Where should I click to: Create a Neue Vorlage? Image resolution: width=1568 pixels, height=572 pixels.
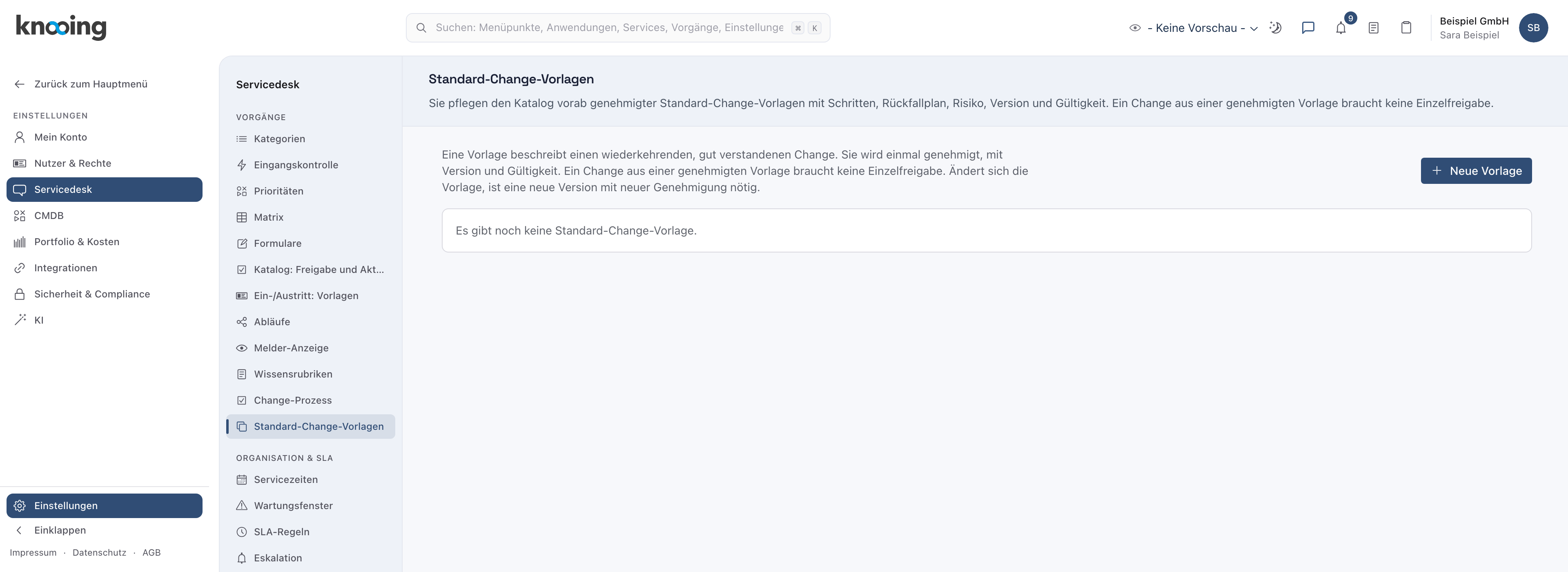click(1476, 171)
